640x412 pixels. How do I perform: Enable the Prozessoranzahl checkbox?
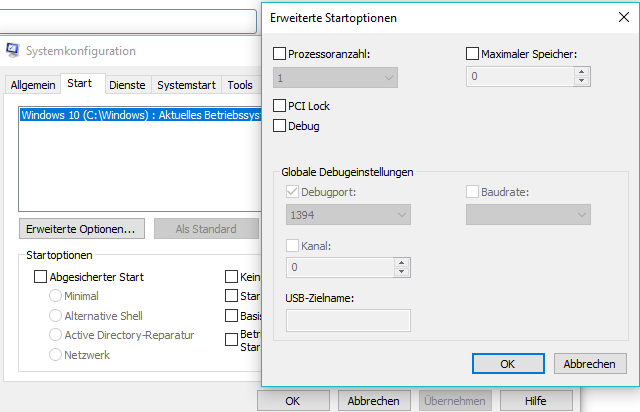(279, 53)
